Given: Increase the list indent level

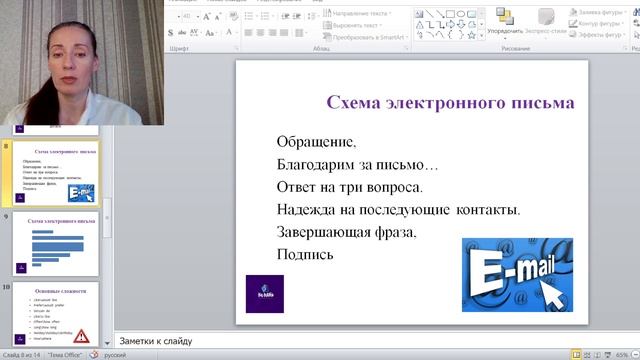Looking at the screenshot, I should click(297, 16).
